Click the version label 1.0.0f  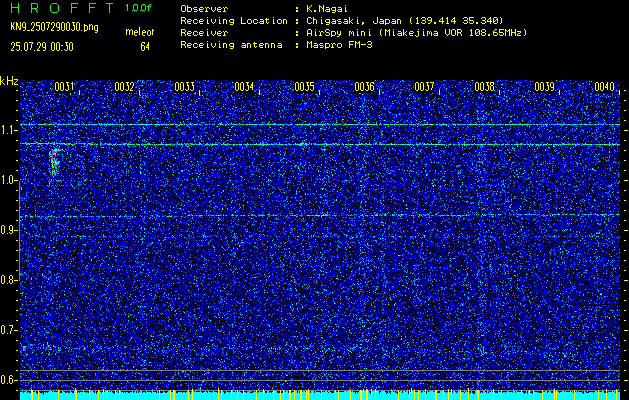[x=138, y=8]
